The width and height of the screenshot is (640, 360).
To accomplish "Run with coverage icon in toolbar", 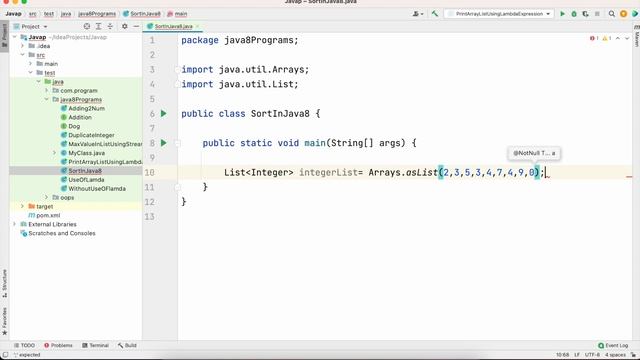I will tap(585, 14).
